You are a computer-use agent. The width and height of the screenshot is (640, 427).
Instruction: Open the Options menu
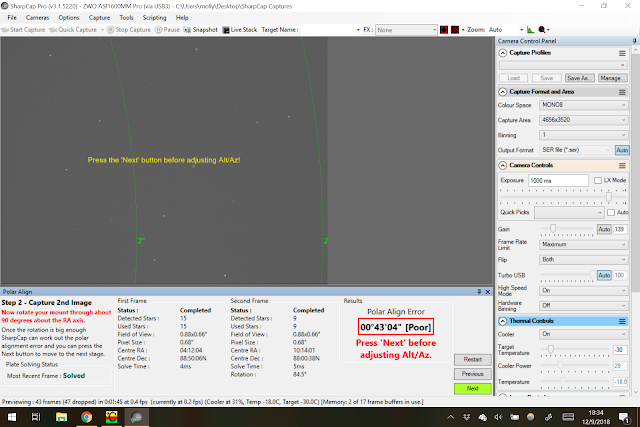tap(69, 18)
